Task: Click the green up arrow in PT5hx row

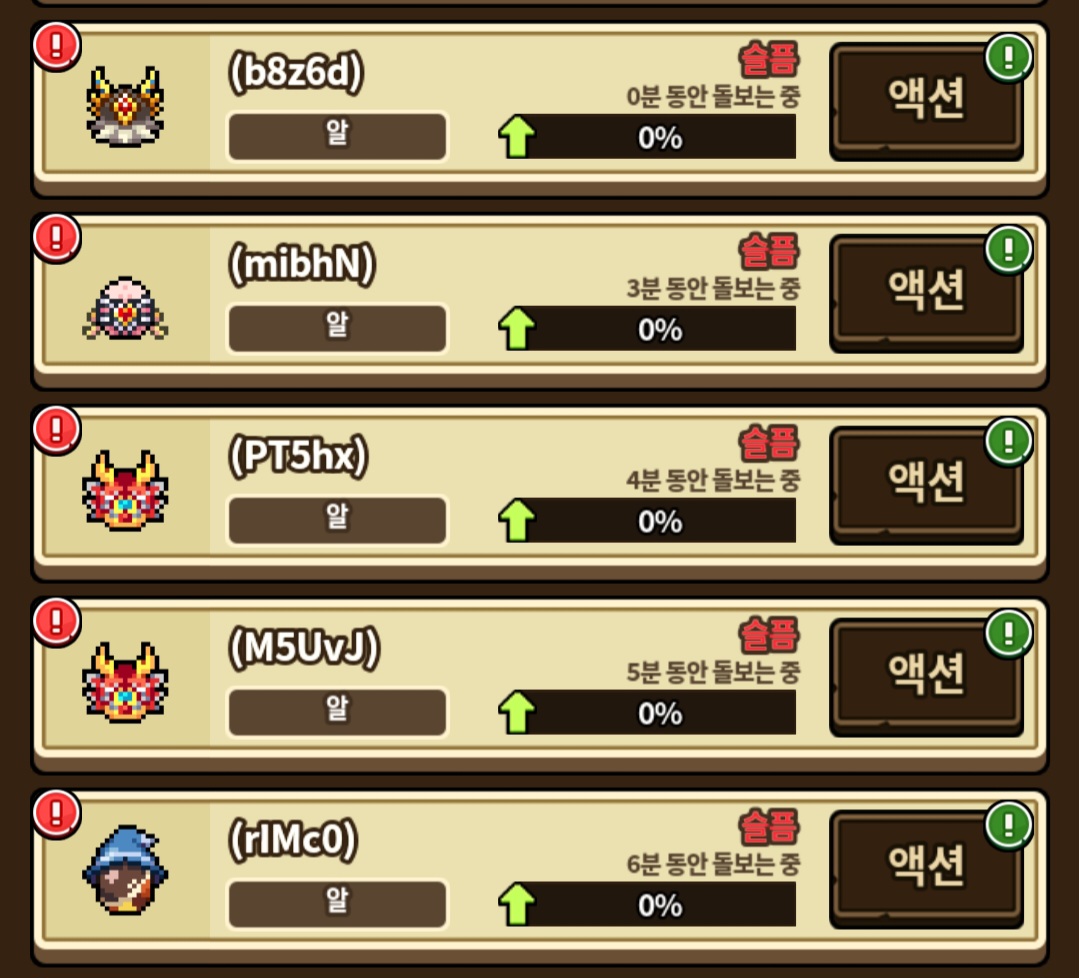Action: coord(517,520)
